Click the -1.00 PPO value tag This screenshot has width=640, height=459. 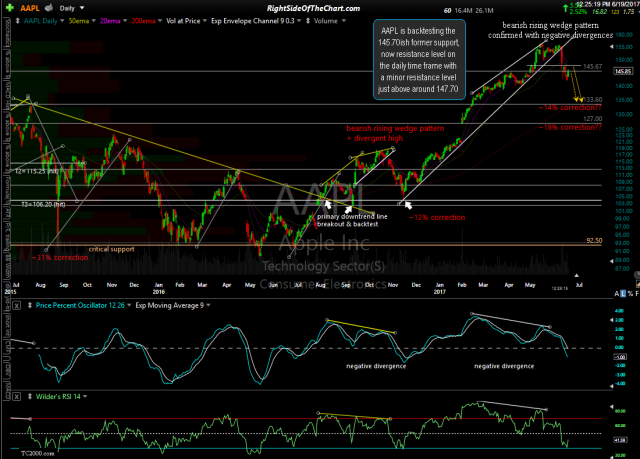620,357
